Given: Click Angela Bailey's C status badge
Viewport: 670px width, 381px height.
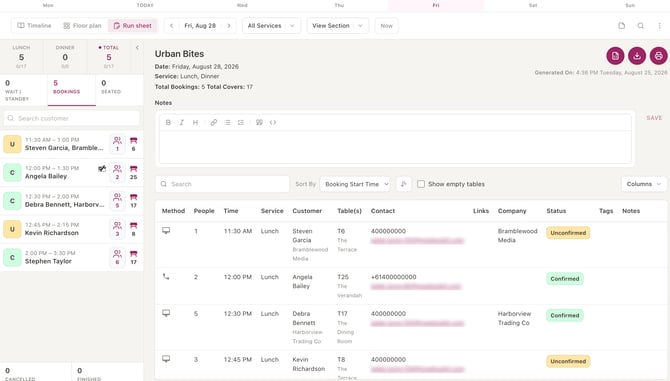Looking at the screenshot, I should coord(12,173).
